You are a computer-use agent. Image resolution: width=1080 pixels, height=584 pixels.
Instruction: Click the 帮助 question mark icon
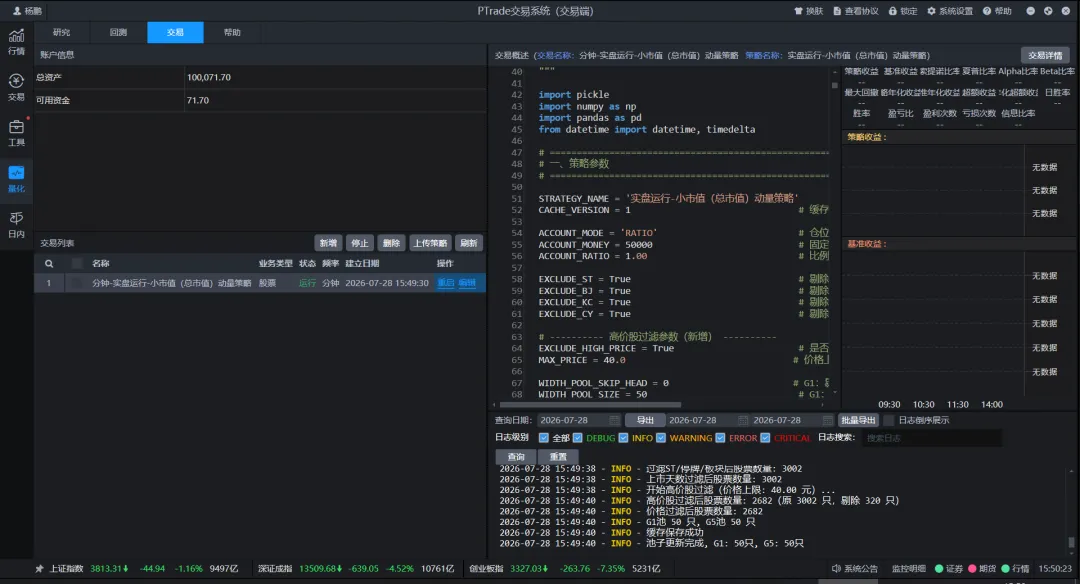[987, 11]
